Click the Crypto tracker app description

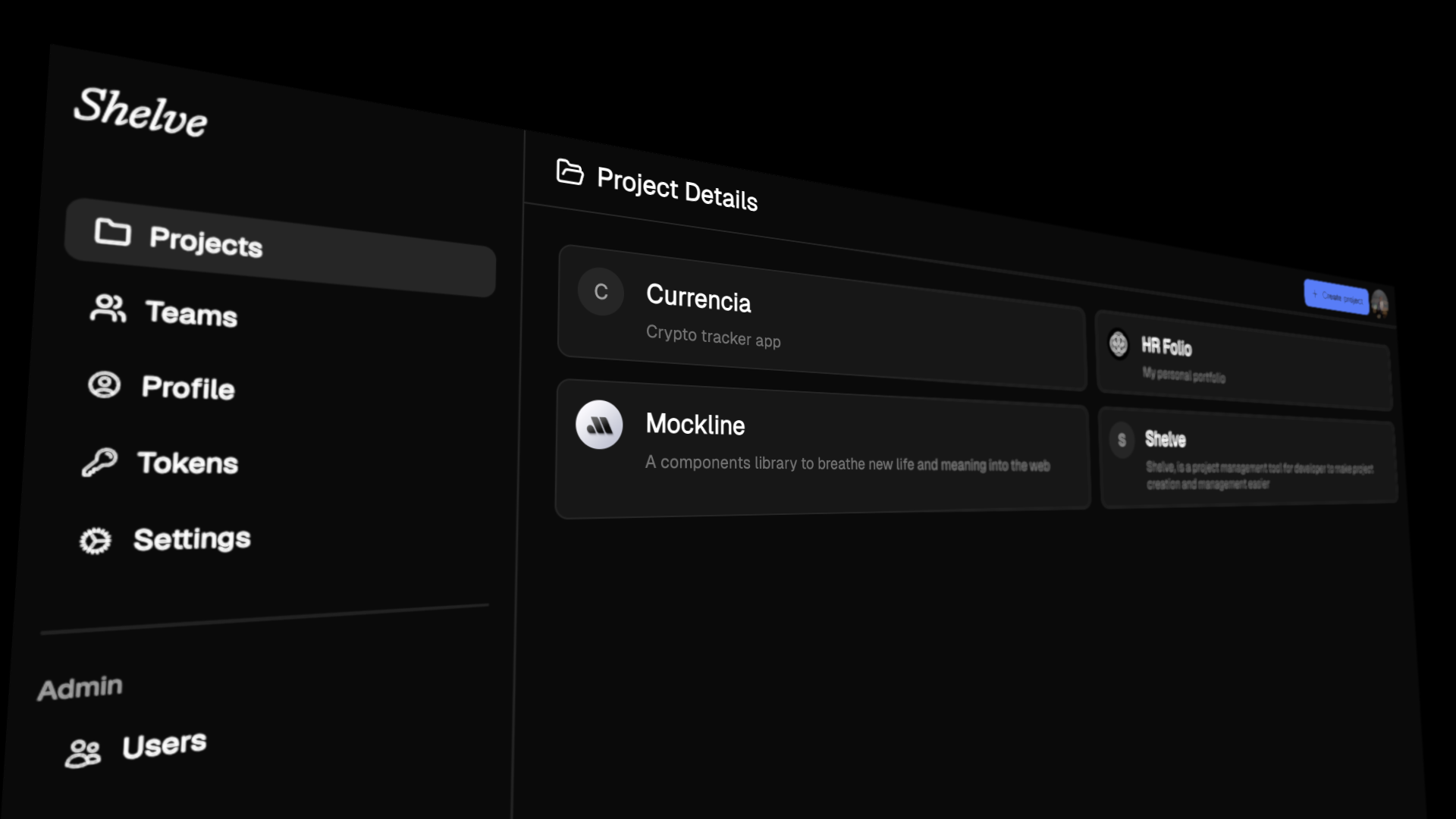point(714,336)
